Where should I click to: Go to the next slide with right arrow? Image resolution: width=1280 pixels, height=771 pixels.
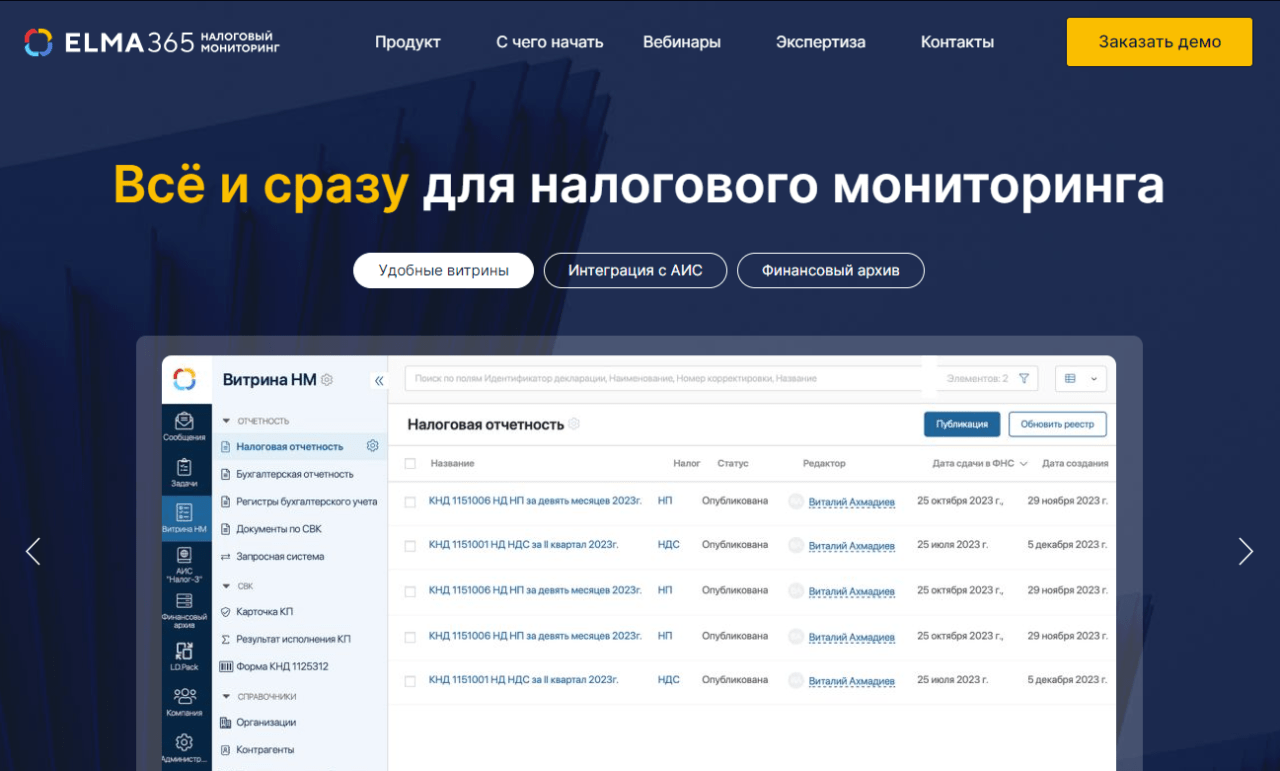(x=1246, y=551)
